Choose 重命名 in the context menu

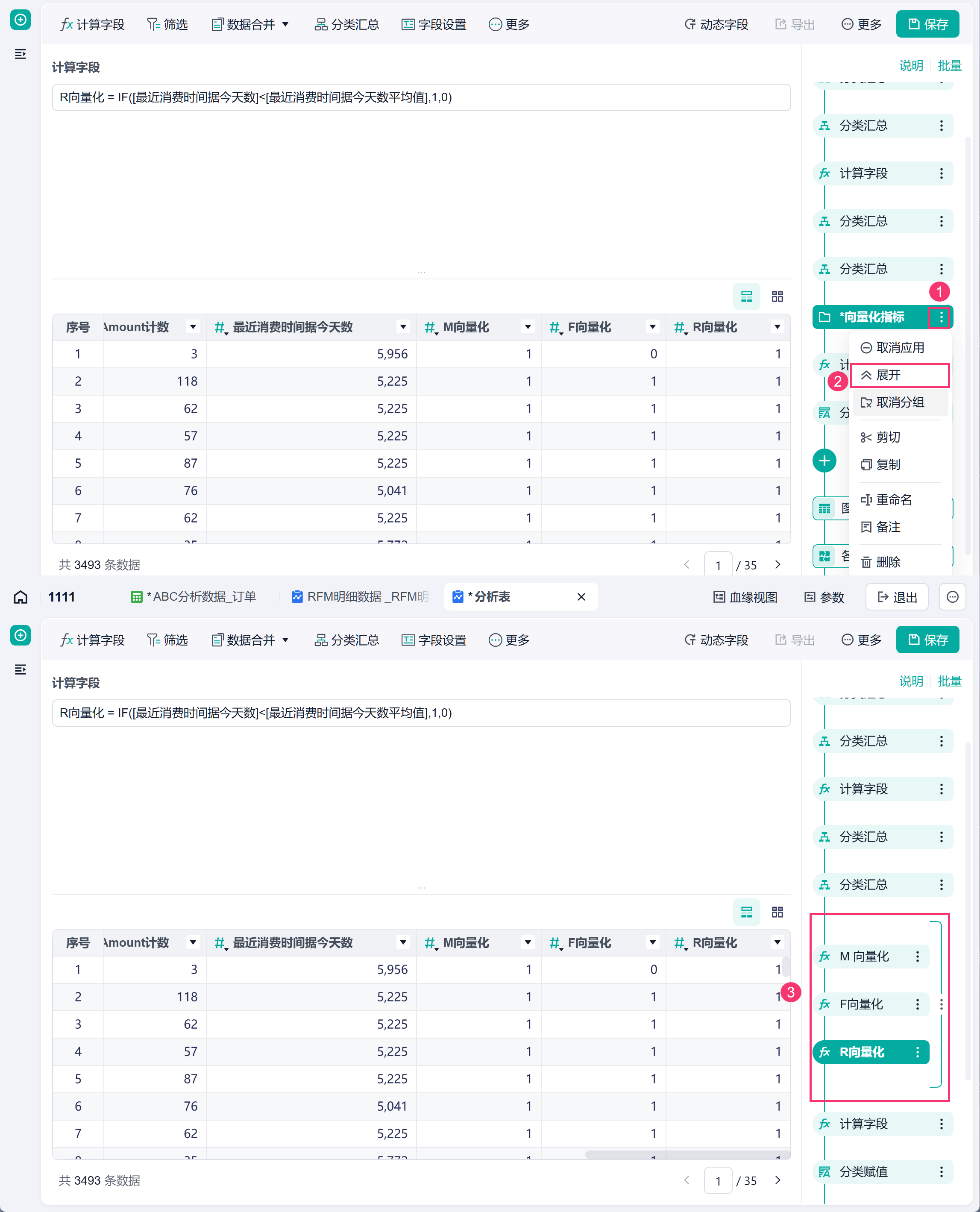click(886, 499)
